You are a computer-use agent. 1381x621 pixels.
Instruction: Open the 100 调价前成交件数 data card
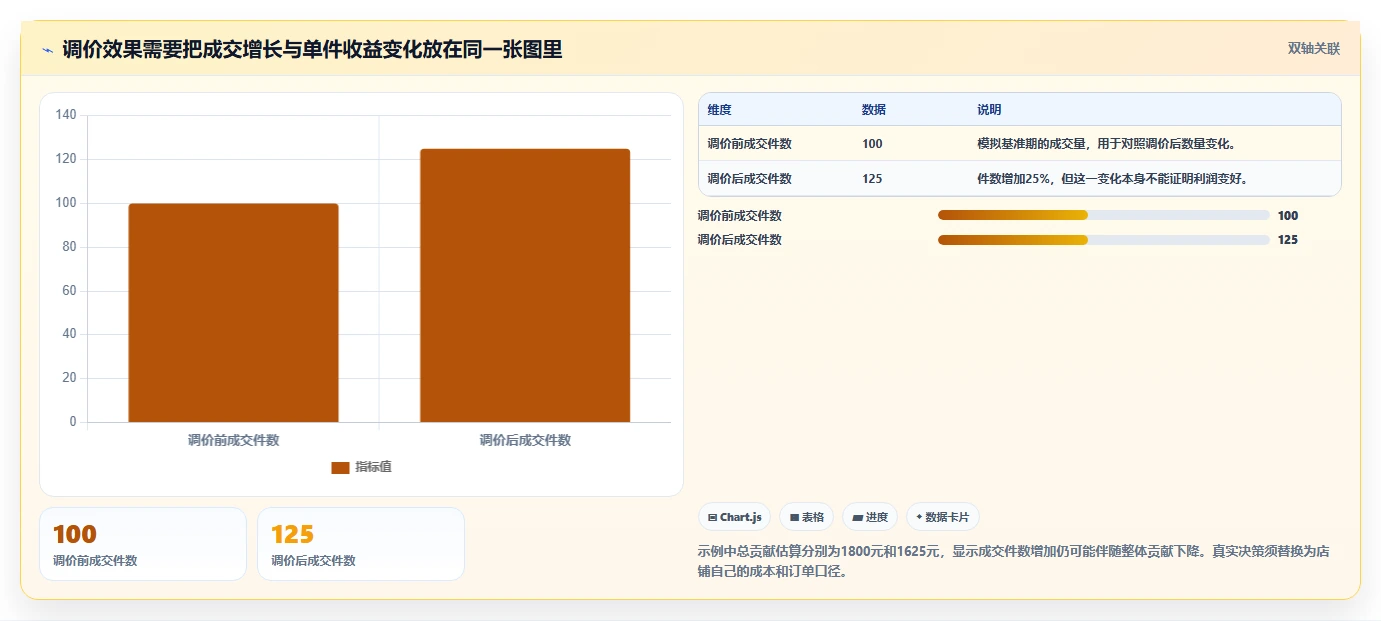(142, 544)
